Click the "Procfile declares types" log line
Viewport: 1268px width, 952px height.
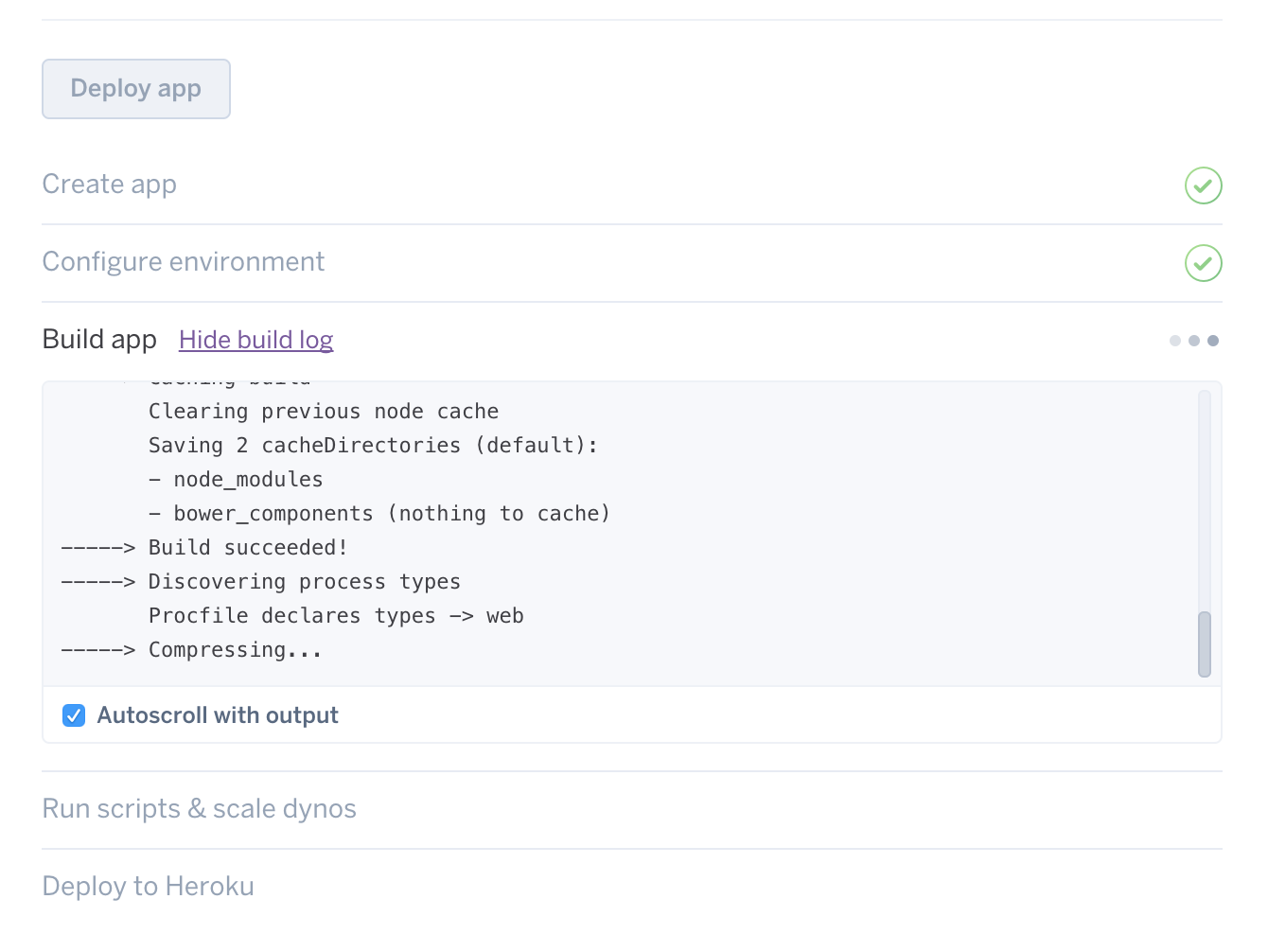336,616
